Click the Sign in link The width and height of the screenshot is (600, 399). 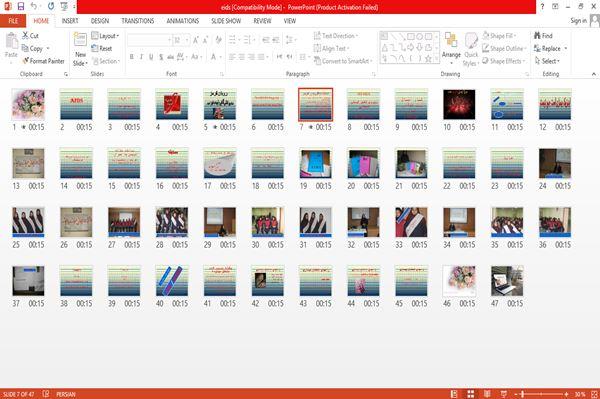[578, 21]
